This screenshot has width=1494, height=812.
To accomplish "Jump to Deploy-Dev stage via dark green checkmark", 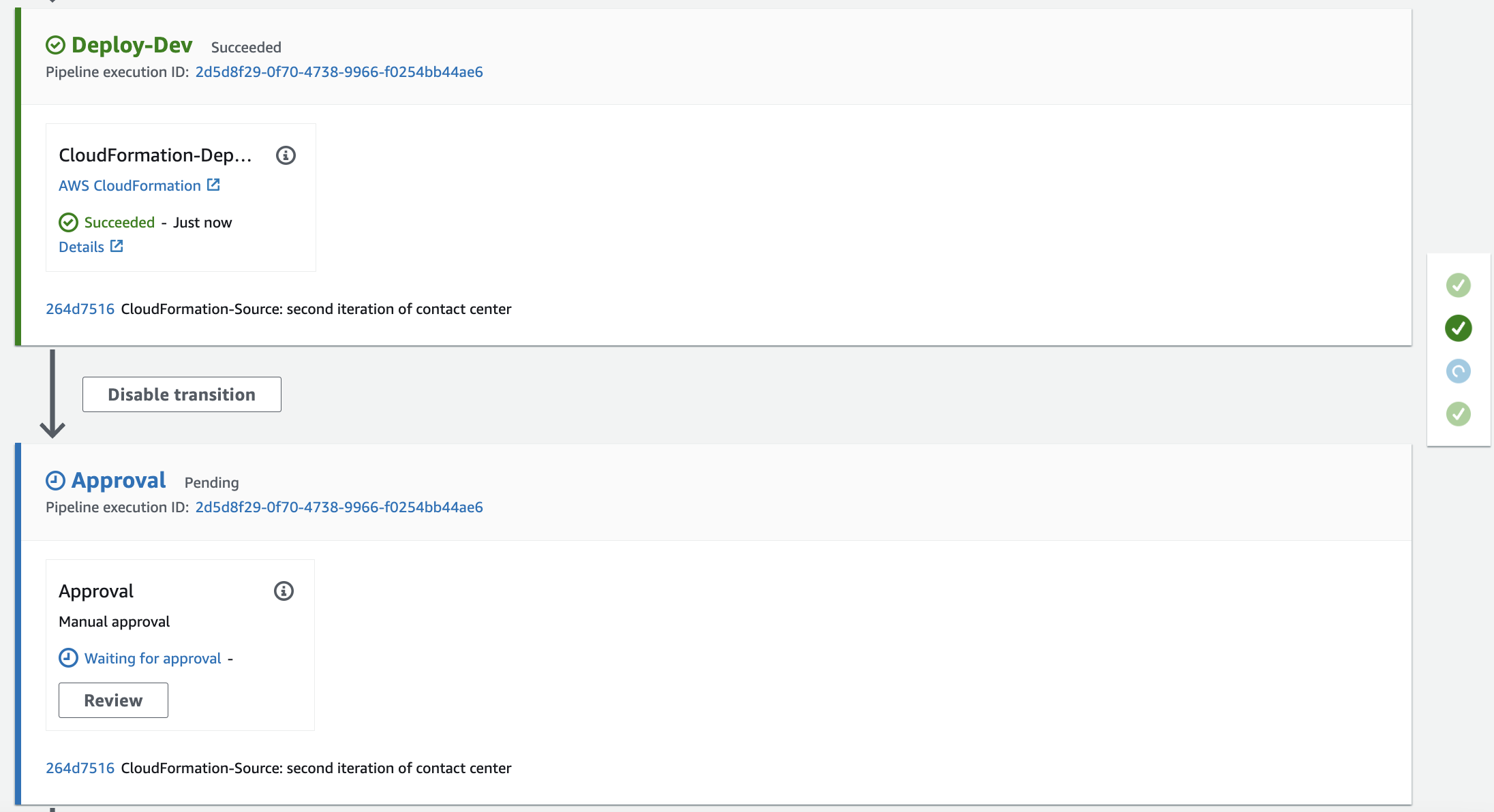I will point(1458,328).
